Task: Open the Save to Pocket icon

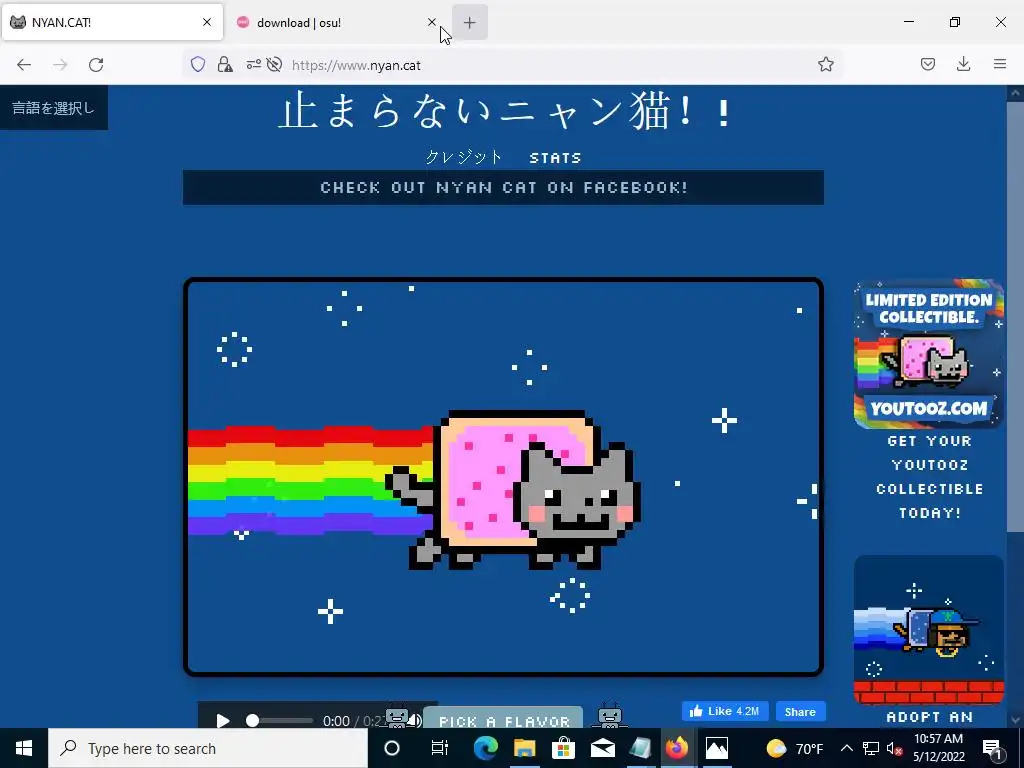Action: click(x=928, y=64)
